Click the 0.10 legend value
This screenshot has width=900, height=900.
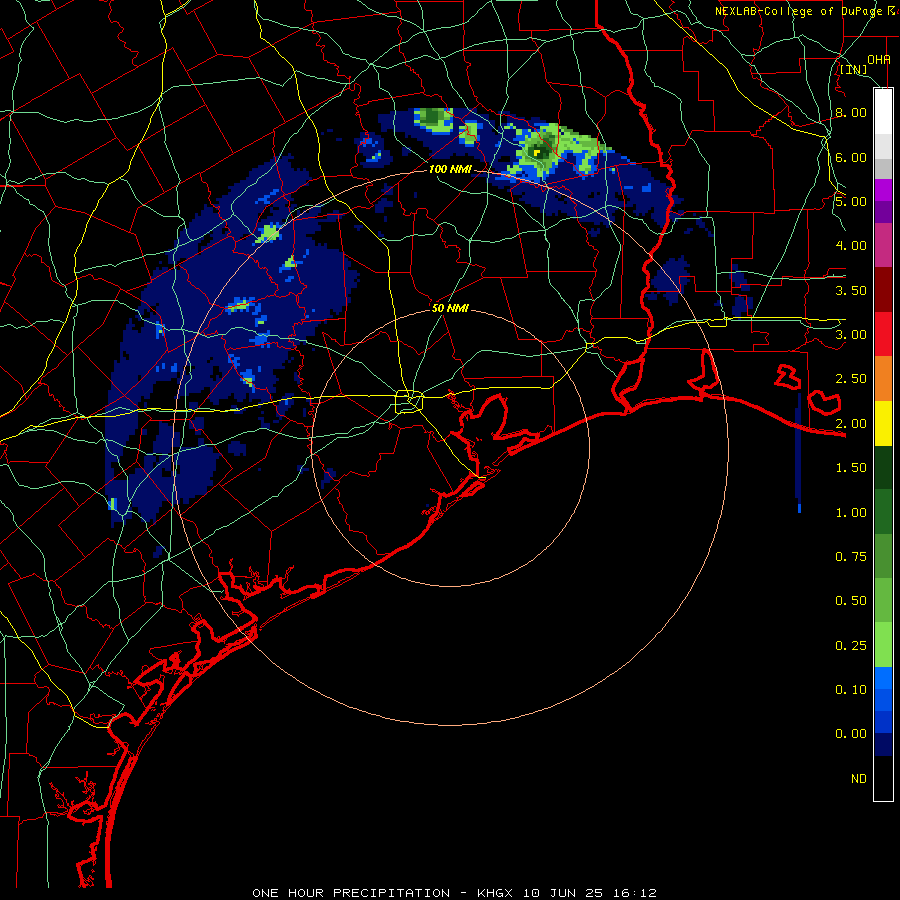pos(851,690)
